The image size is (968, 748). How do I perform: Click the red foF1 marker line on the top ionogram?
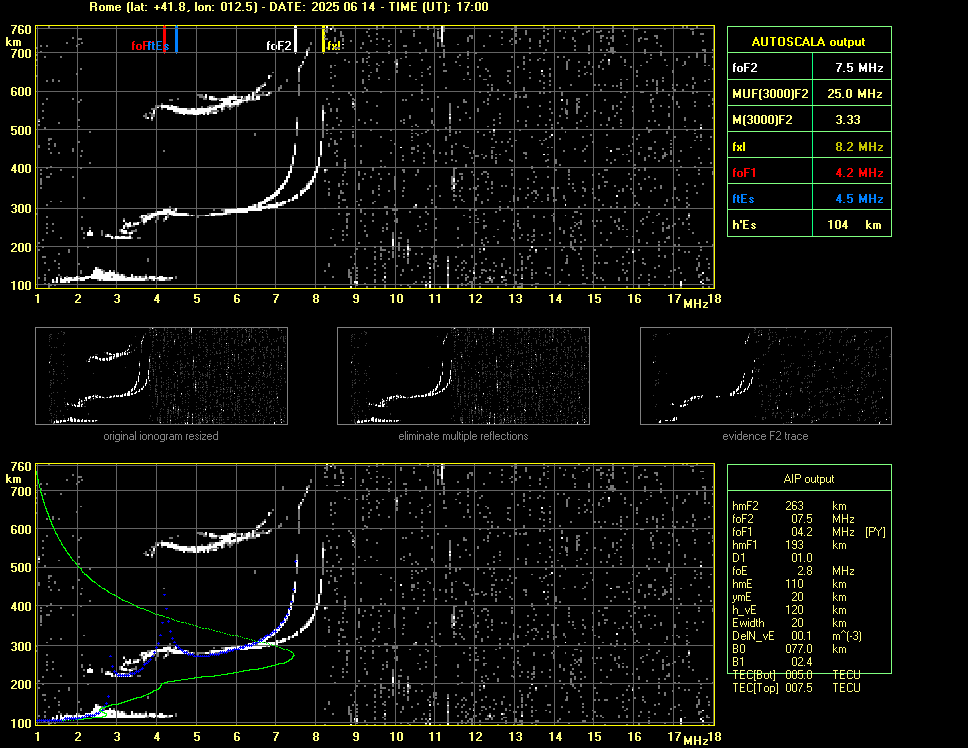click(164, 38)
